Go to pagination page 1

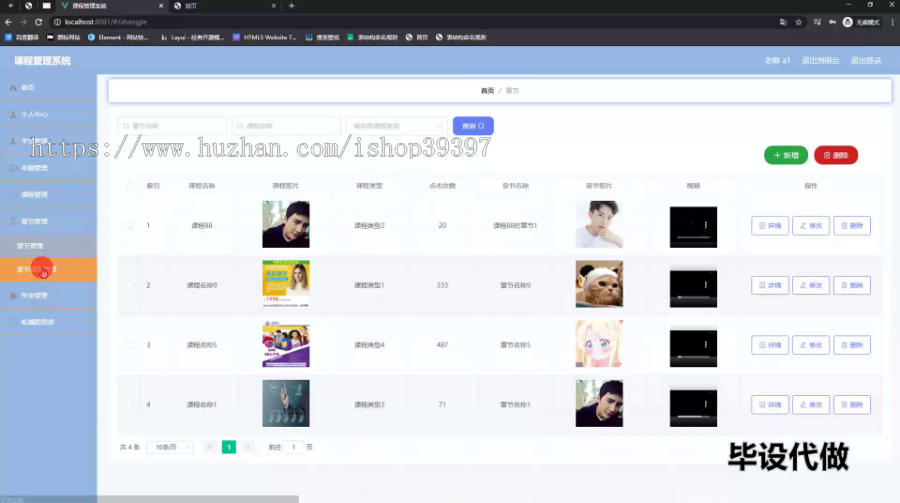228,447
